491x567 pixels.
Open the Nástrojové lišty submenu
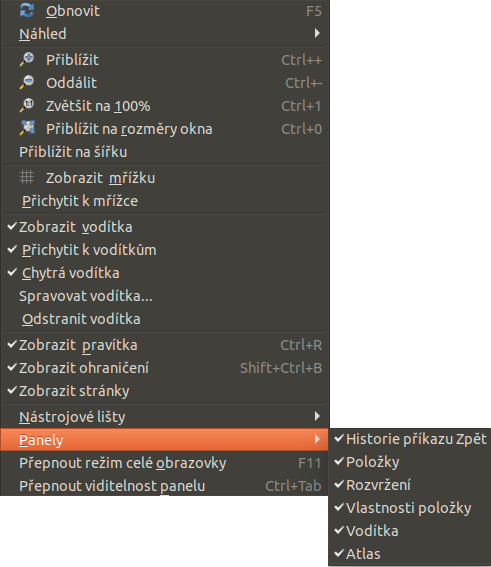(165, 417)
